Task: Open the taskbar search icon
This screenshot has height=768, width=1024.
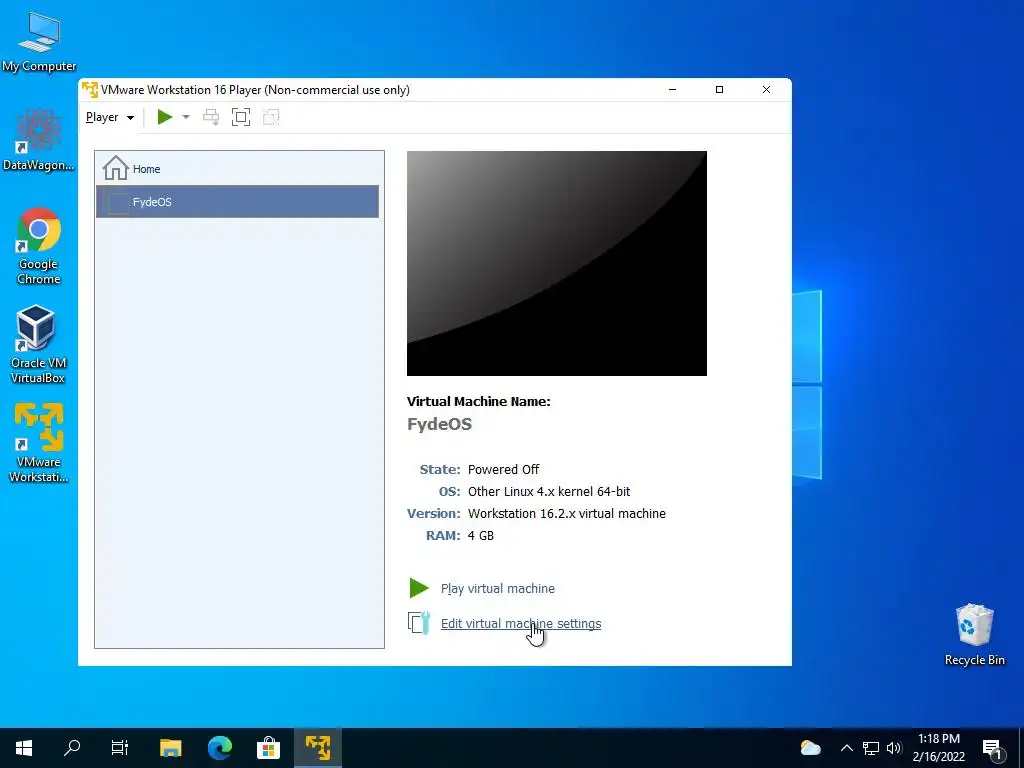Action: pyautogui.click(x=72, y=748)
